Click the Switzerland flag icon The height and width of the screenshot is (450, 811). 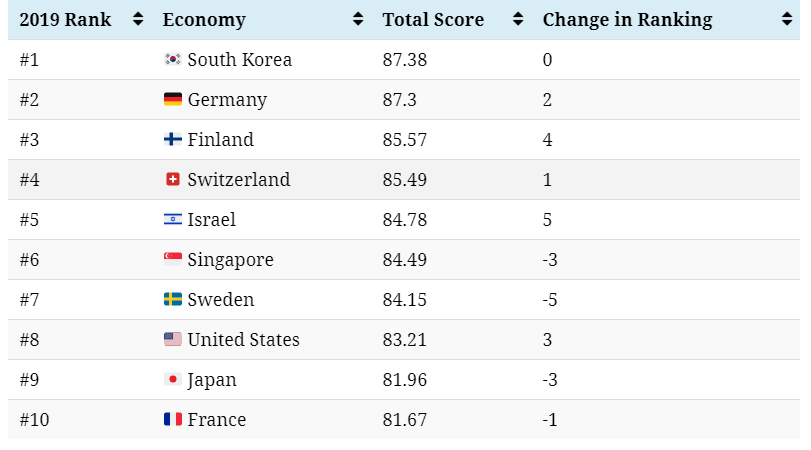(172, 180)
